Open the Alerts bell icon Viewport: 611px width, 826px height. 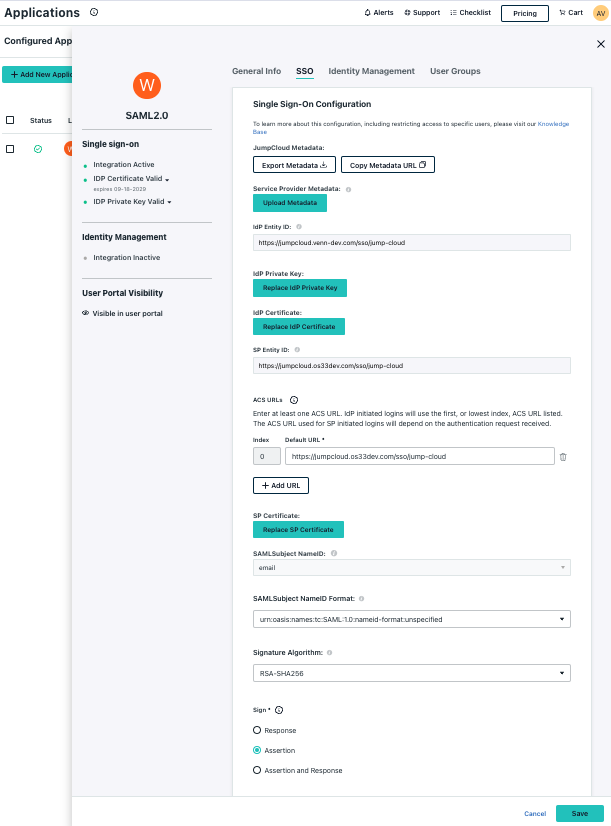(368, 13)
